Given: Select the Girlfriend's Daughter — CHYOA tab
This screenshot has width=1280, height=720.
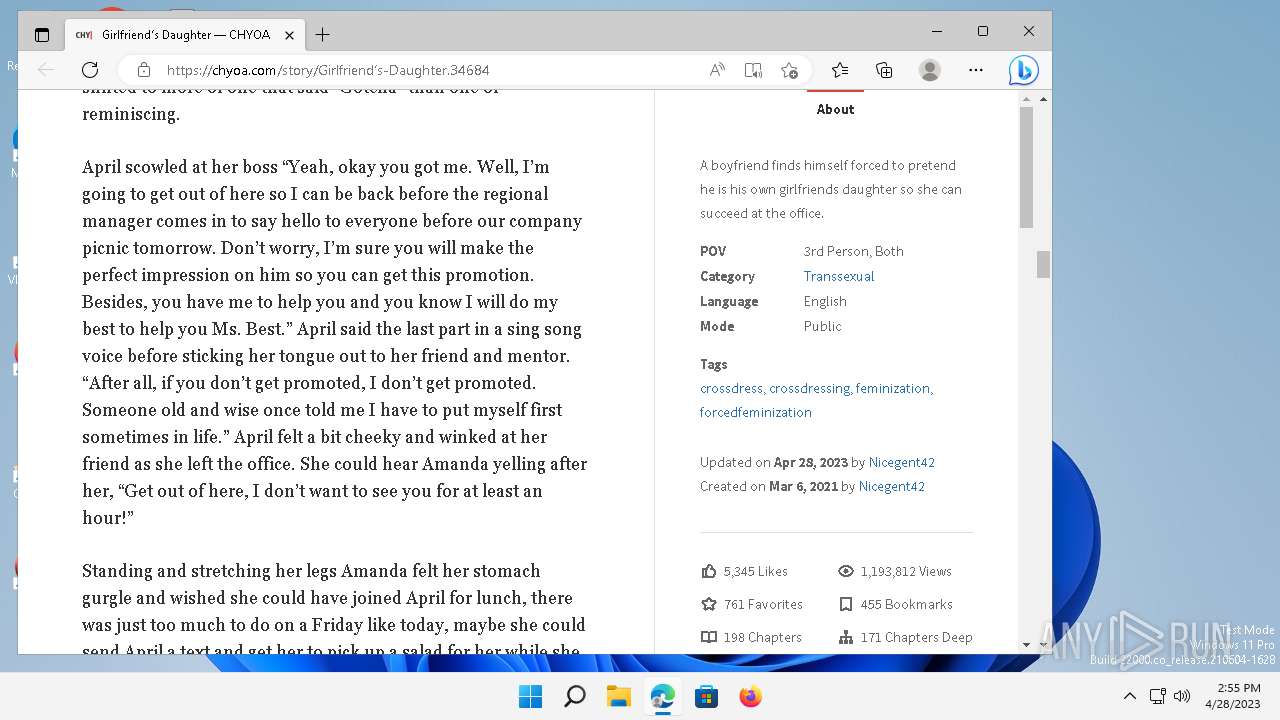Looking at the screenshot, I should point(185,35).
